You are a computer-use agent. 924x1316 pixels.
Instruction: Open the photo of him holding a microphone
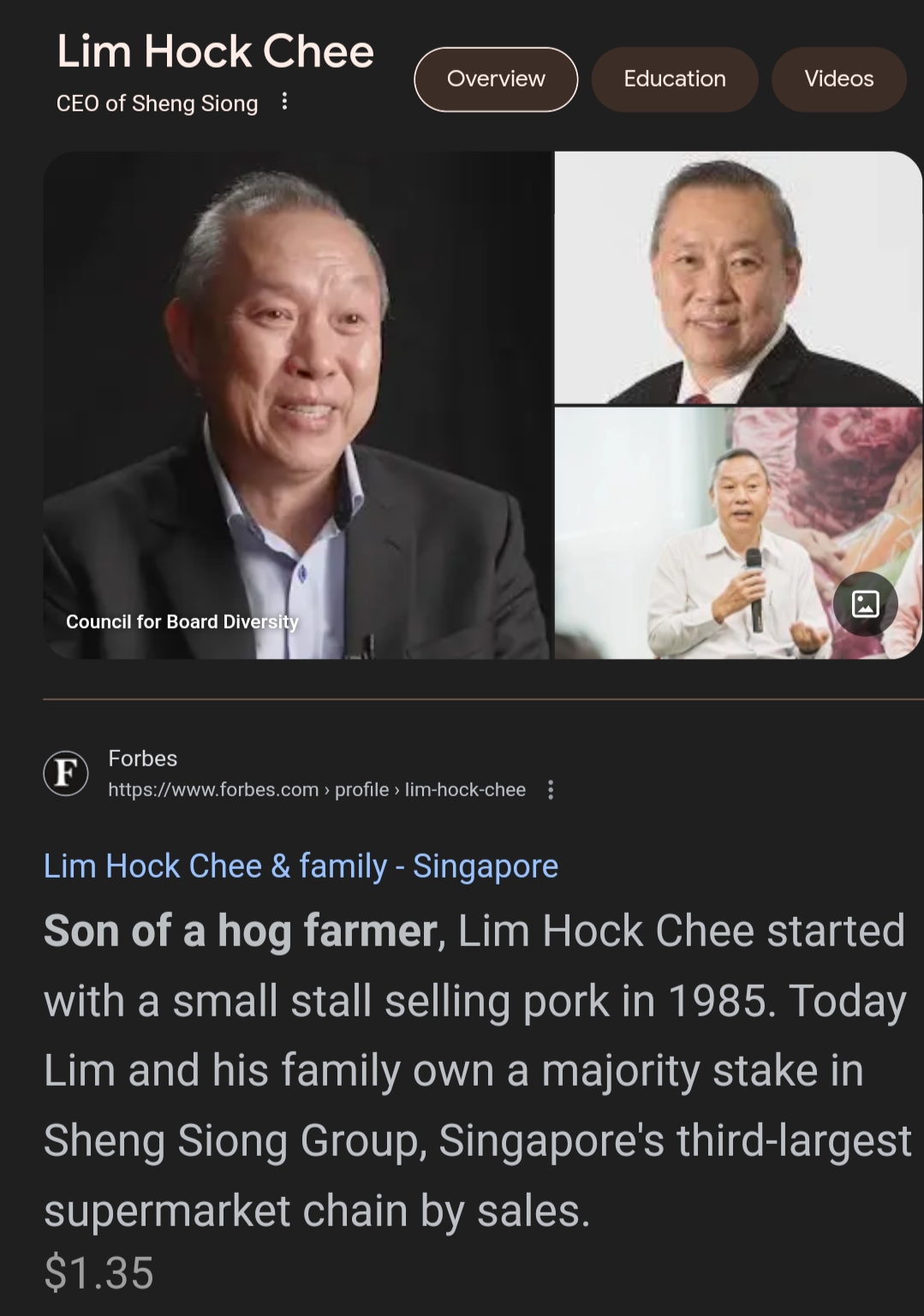[738, 533]
